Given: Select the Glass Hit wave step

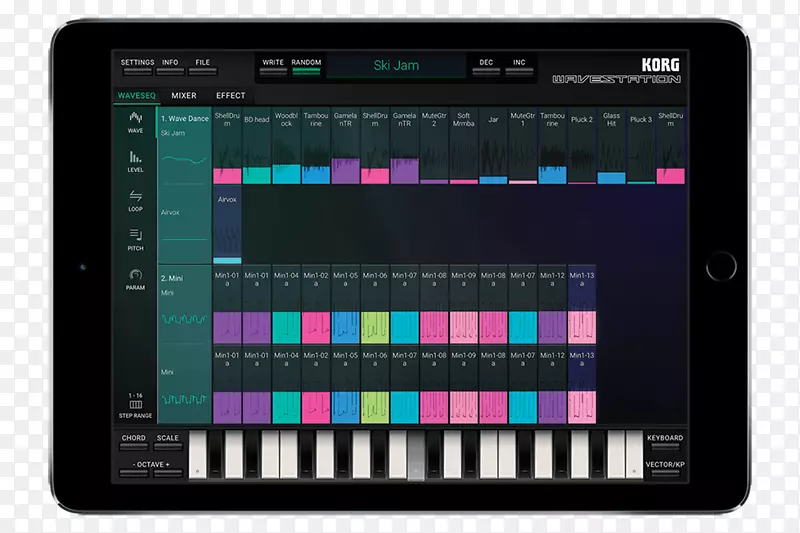Looking at the screenshot, I should 612,146.
